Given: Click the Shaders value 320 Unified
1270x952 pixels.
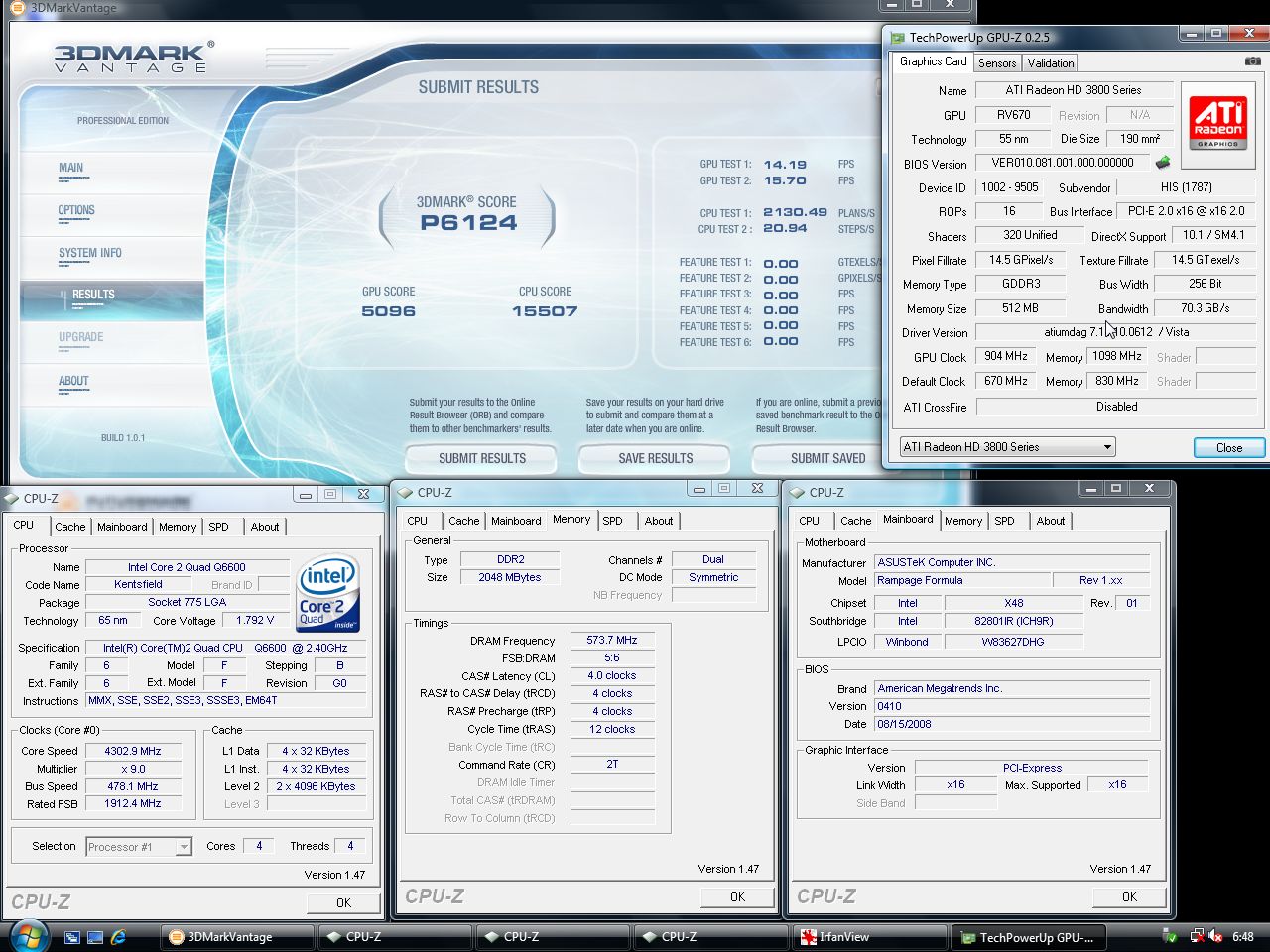Looking at the screenshot, I should click(1030, 235).
